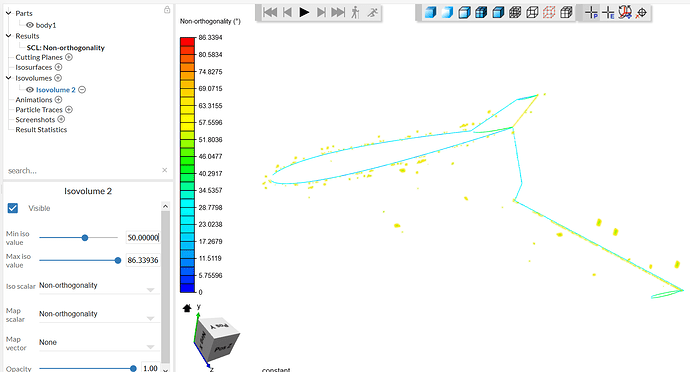Click the Min iso value input field

pos(143,238)
